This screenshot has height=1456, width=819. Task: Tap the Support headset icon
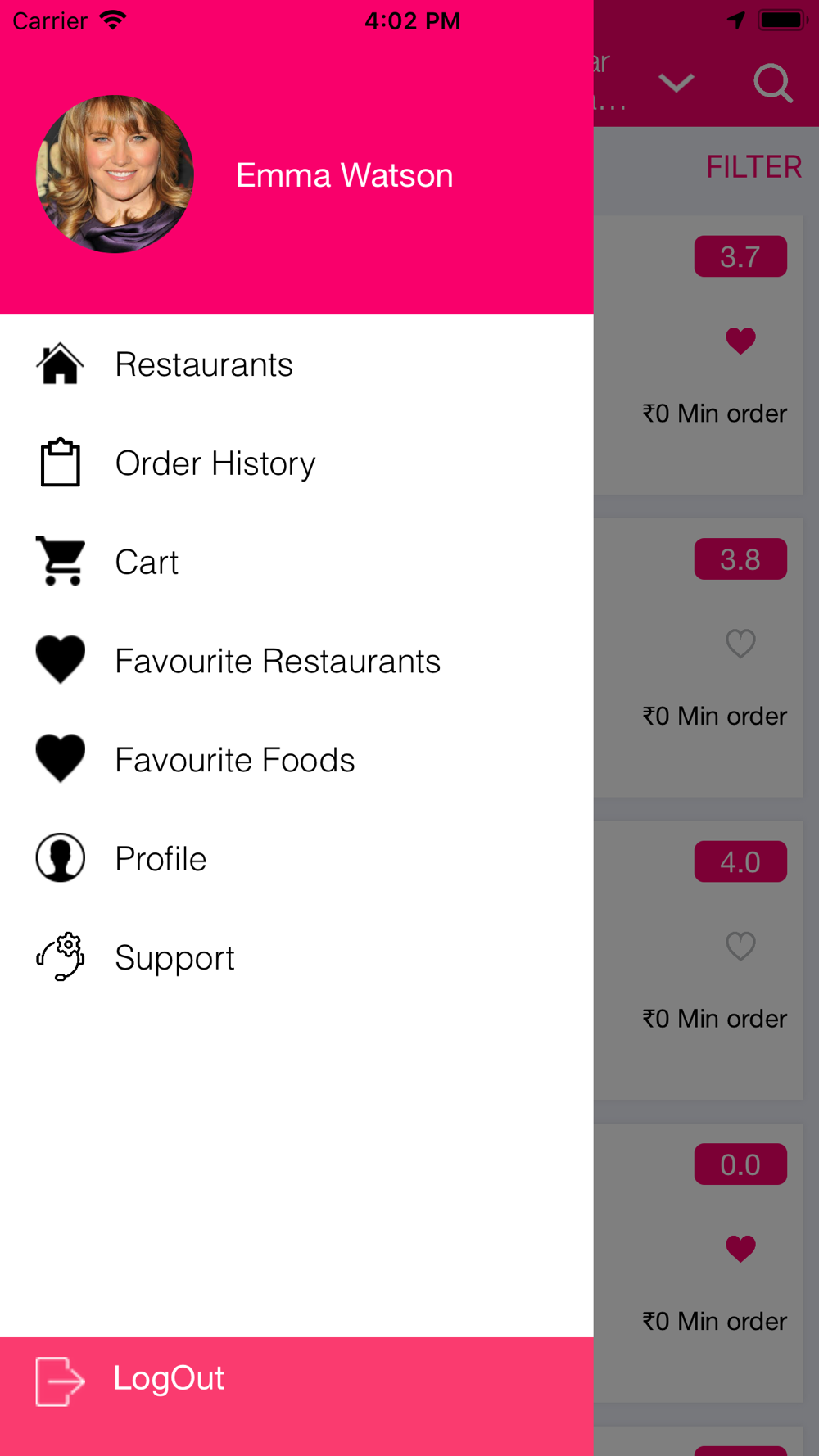(60, 956)
